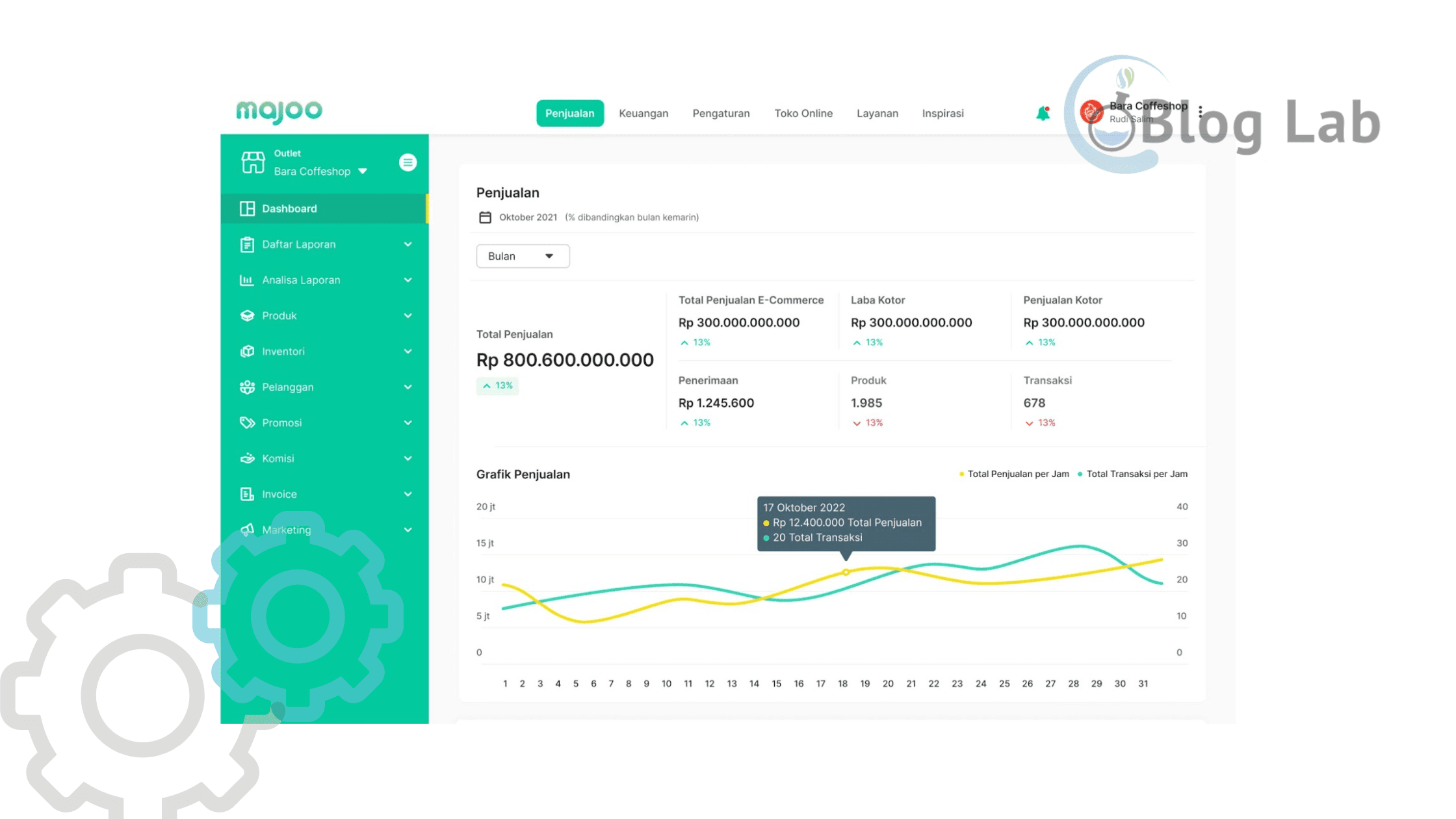Open the Bara Coffeshop outlet dropdown
This screenshot has height=819, width=1456.
coord(320,171)
